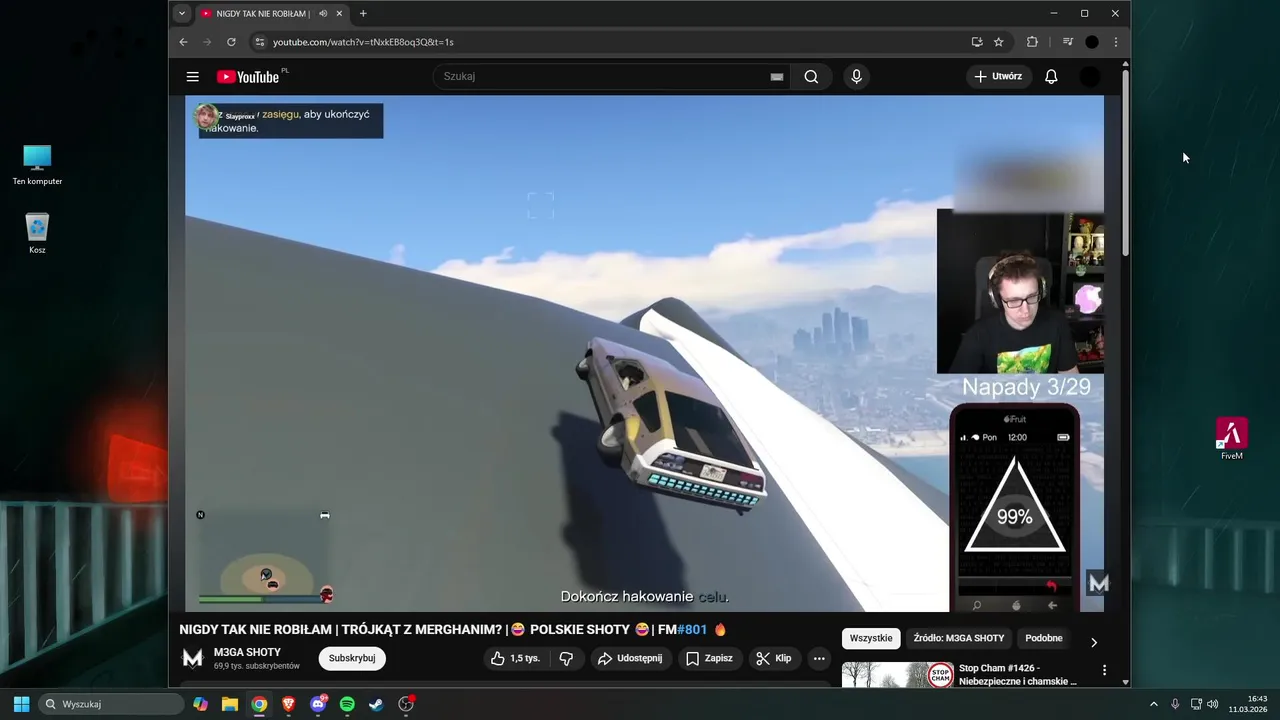1280x720 pixels.
Task: Open Ten komputer desktop icon
Action: [37, 165]
